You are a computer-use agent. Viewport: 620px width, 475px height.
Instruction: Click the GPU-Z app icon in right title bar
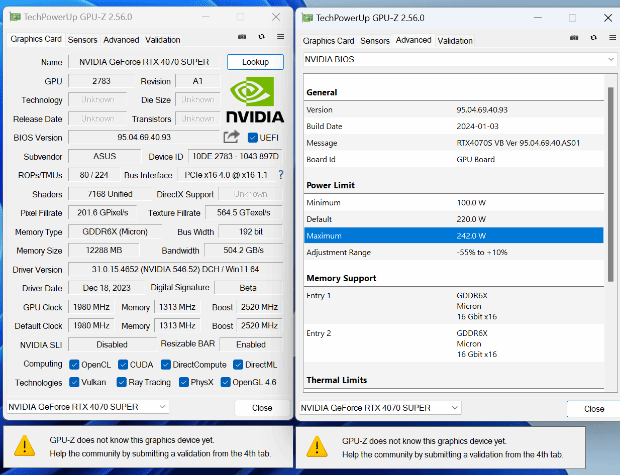(x=307, y=18)
